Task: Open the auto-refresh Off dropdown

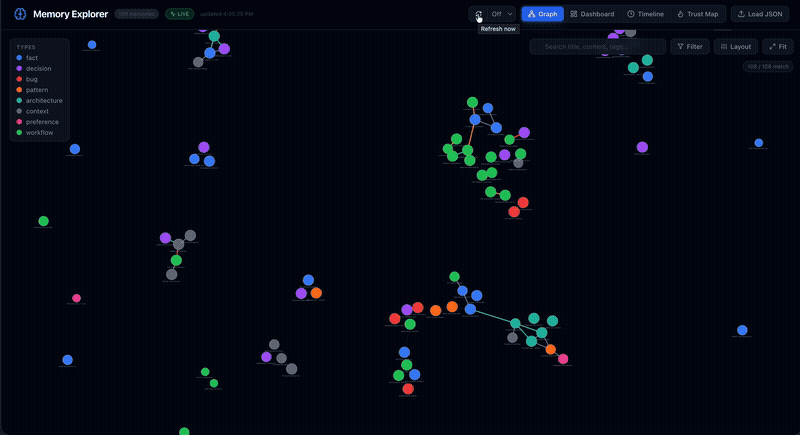Action: coord(502,14)
